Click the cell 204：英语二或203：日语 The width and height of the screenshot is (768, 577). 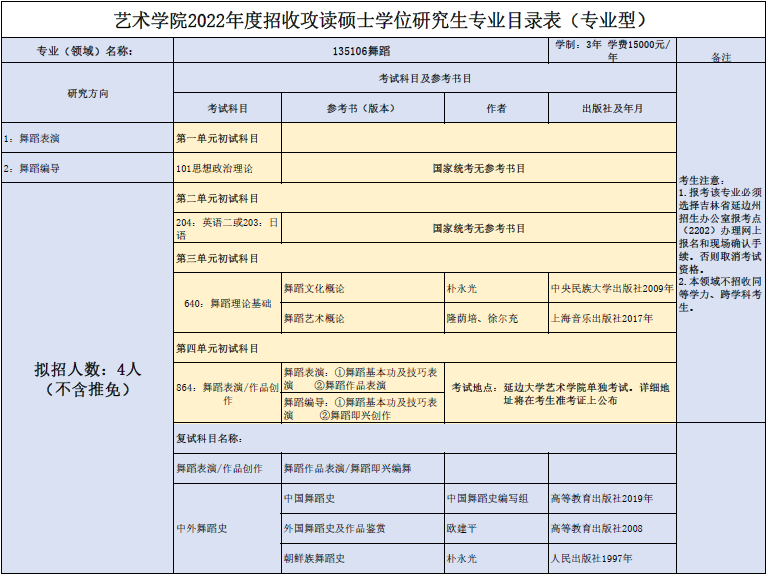[227, 228]
